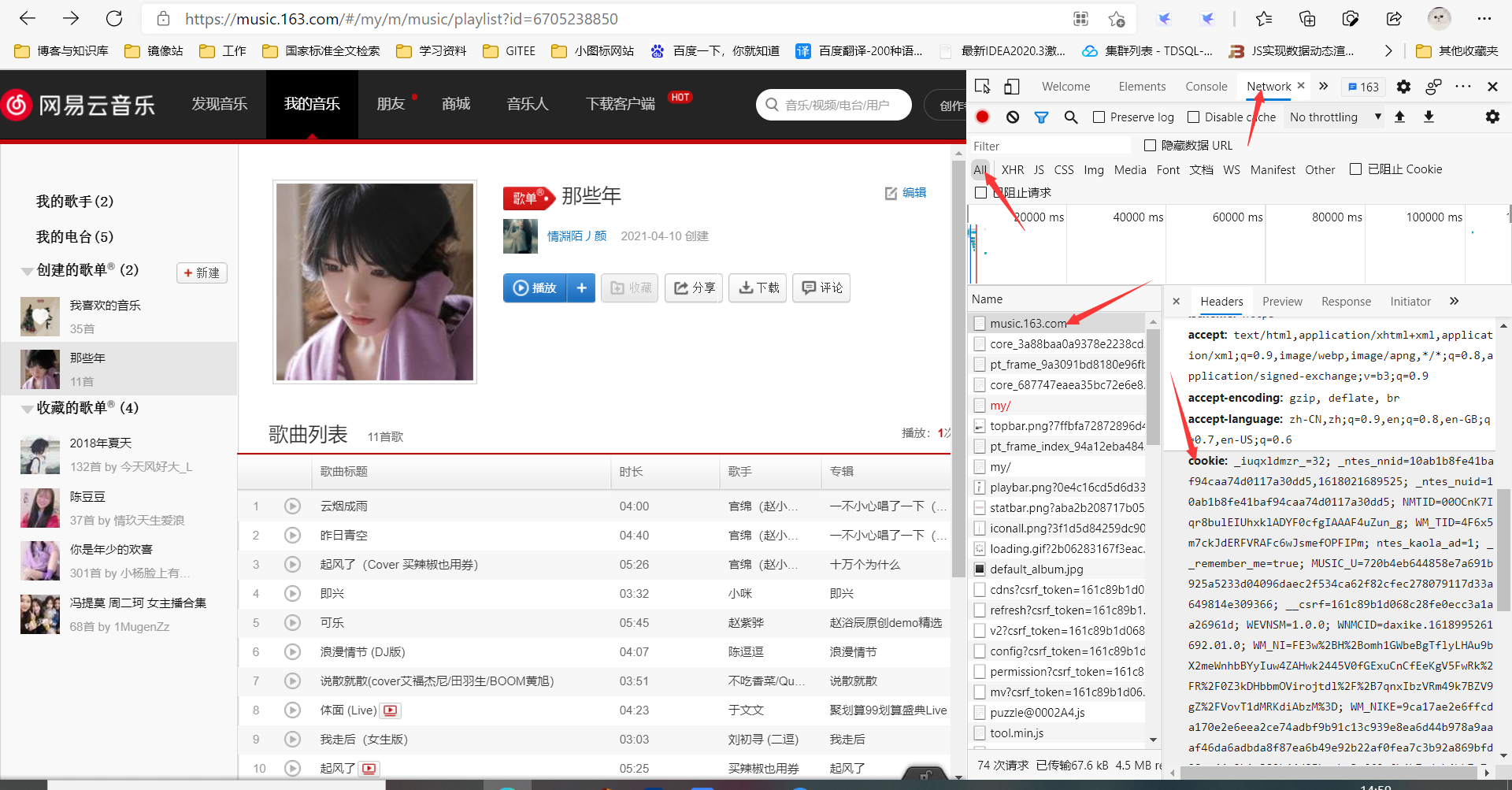Toggle 已阻止 Cookie checkbox
The image size is (1512, 790).
click(1355, 169)
